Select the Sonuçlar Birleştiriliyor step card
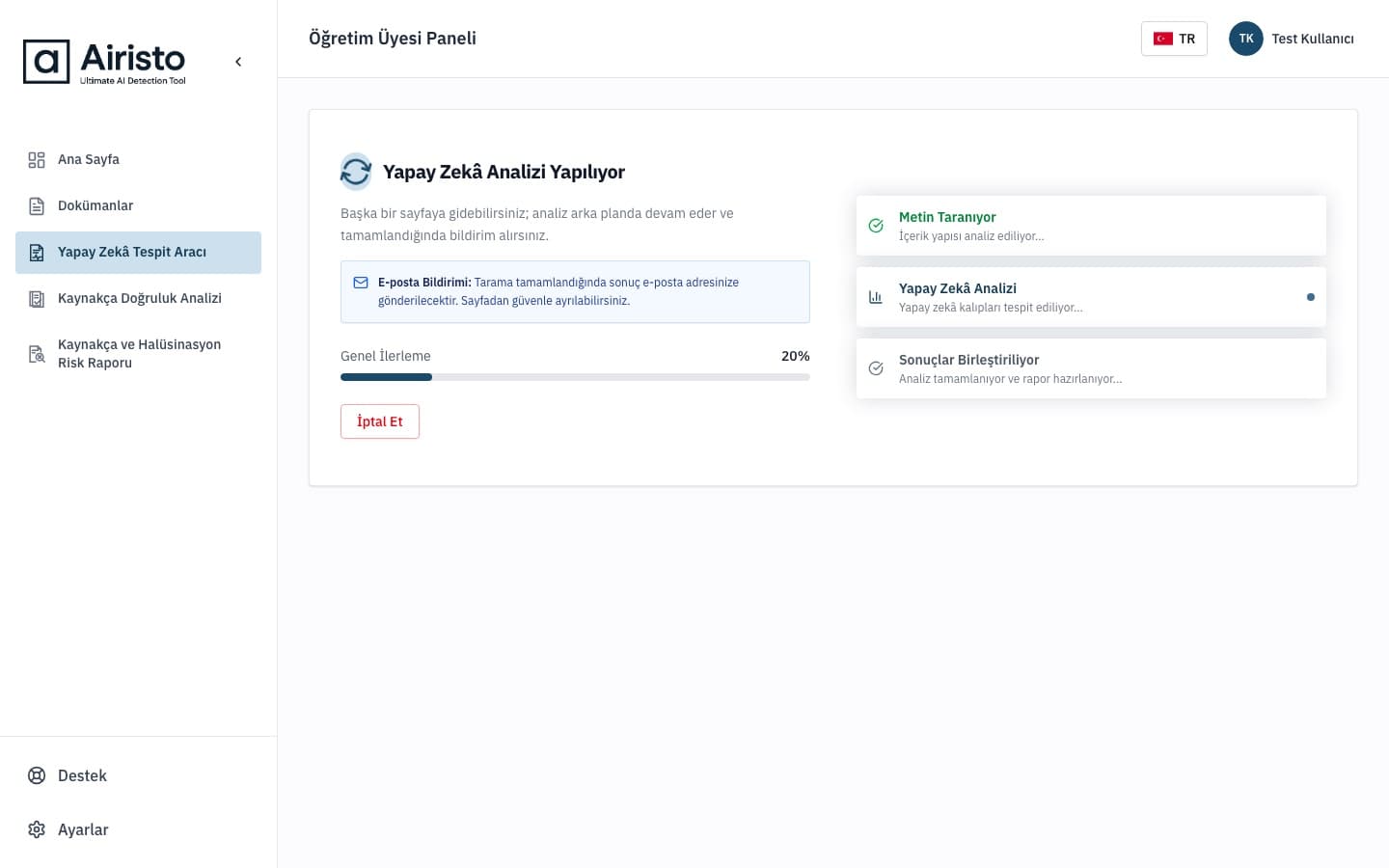 point(1091,368)
